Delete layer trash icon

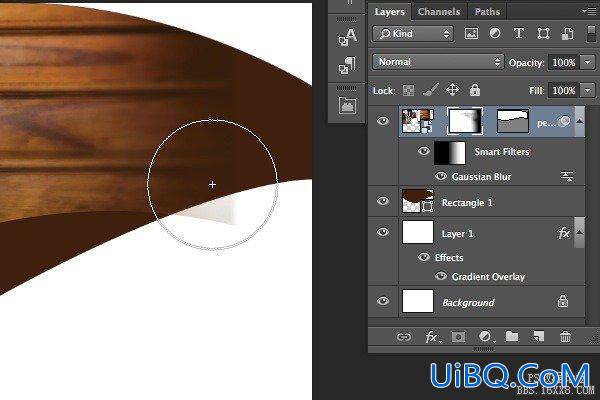pyautogui.click(x=565, y=336)
